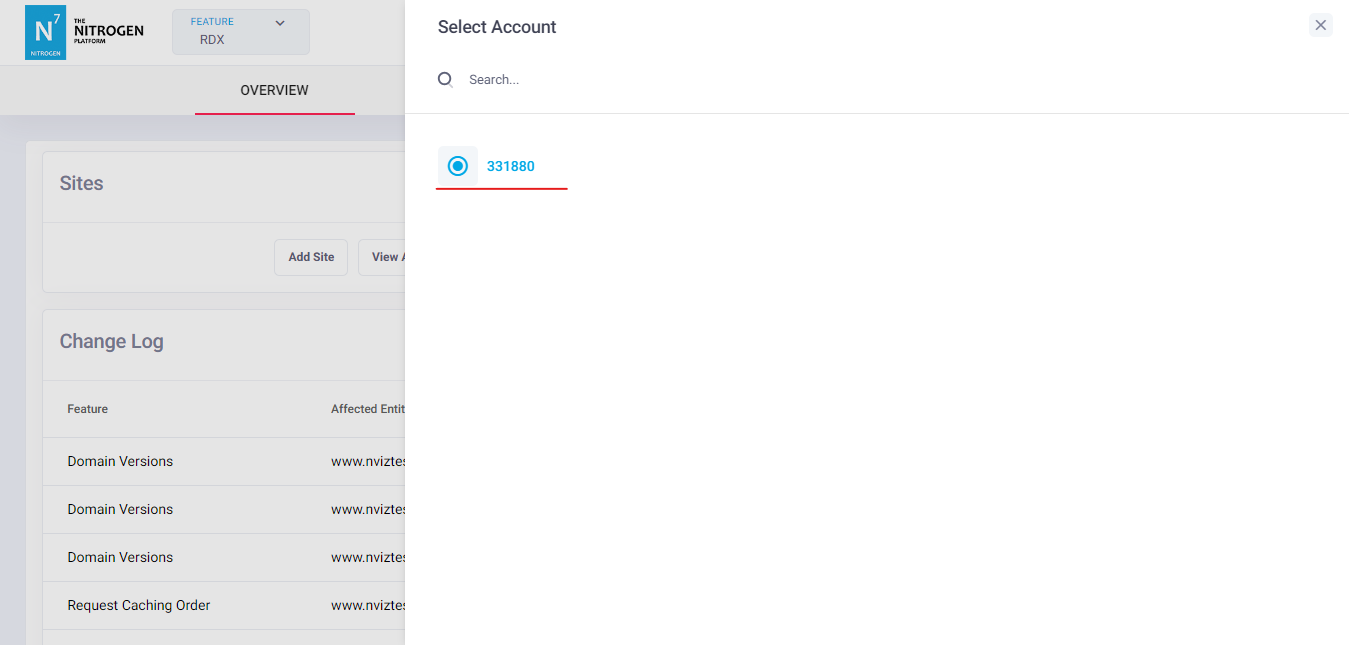Viewport: 1349px width, 645px height.
Task: Click the Change Log section heading
Action: (111, 341)
